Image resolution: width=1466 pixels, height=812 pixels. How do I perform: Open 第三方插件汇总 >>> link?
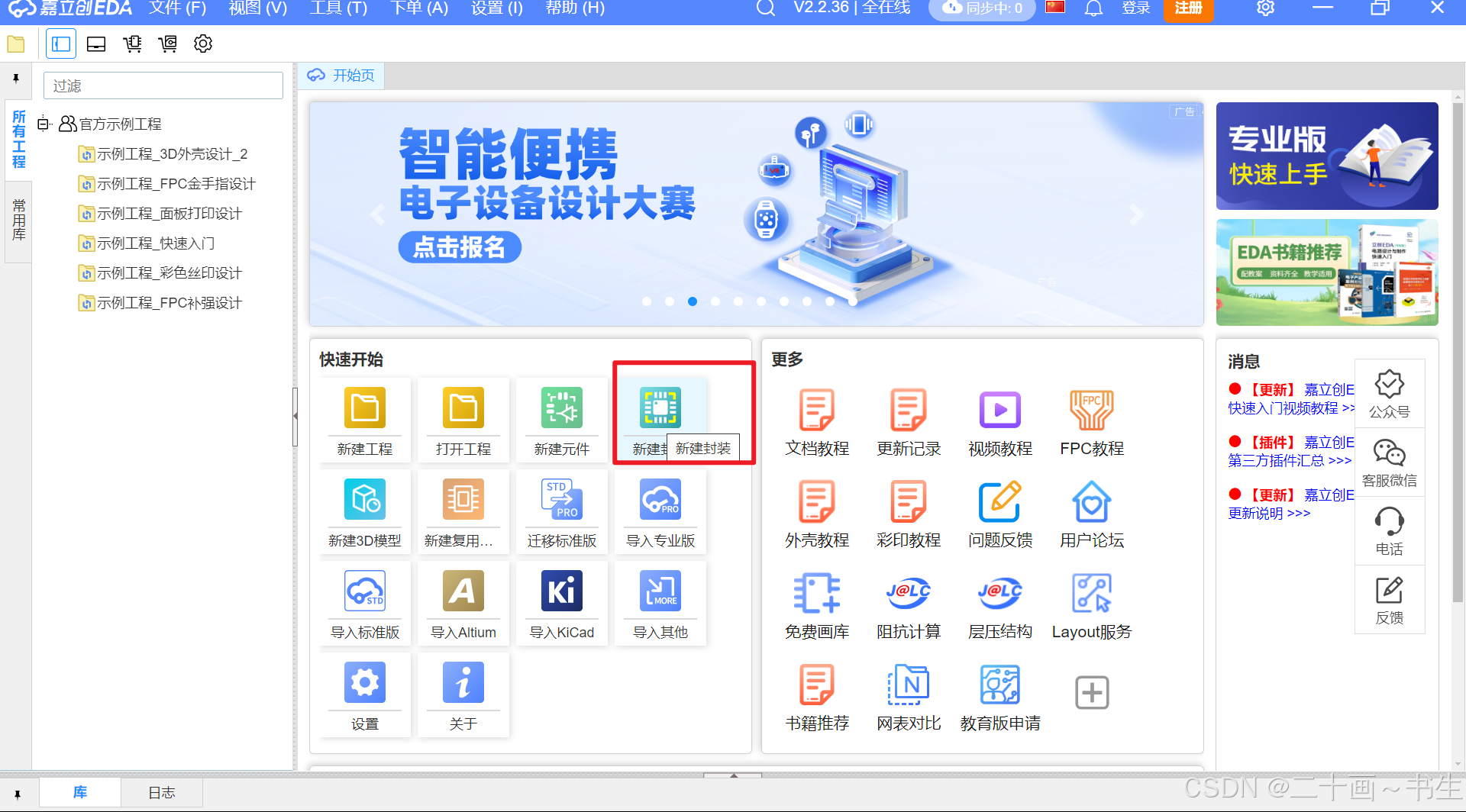point(1290,461)
